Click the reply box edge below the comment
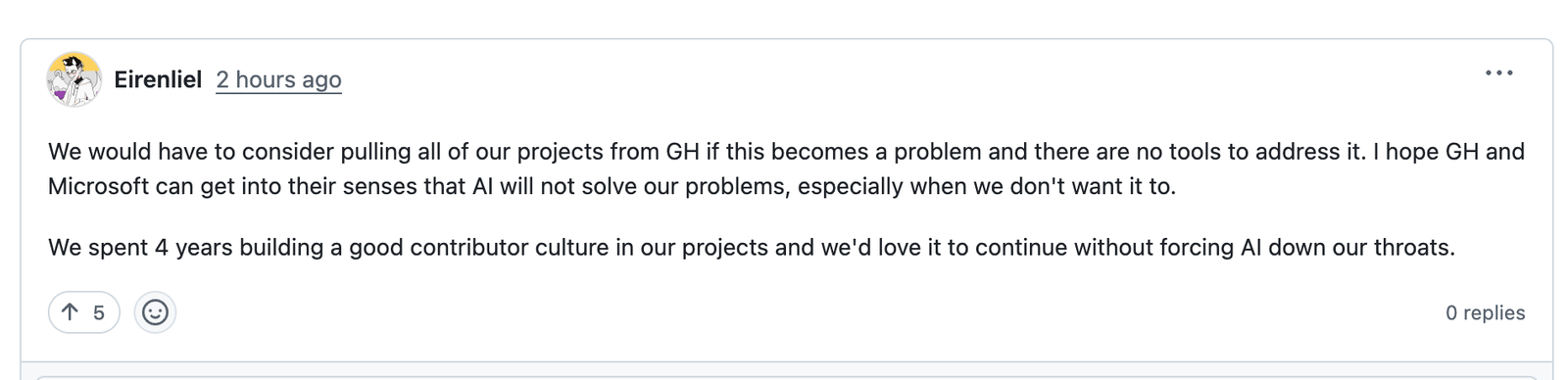The image size is (1568, 380). point(786,377)
